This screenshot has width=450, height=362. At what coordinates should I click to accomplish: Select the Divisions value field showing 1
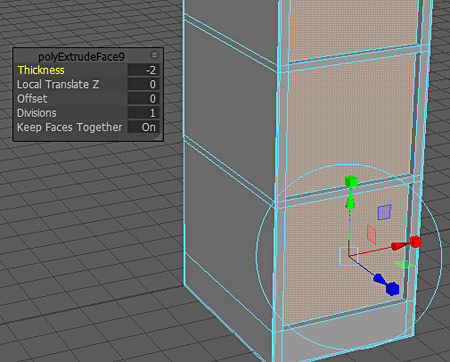click(x=143, y=113)
